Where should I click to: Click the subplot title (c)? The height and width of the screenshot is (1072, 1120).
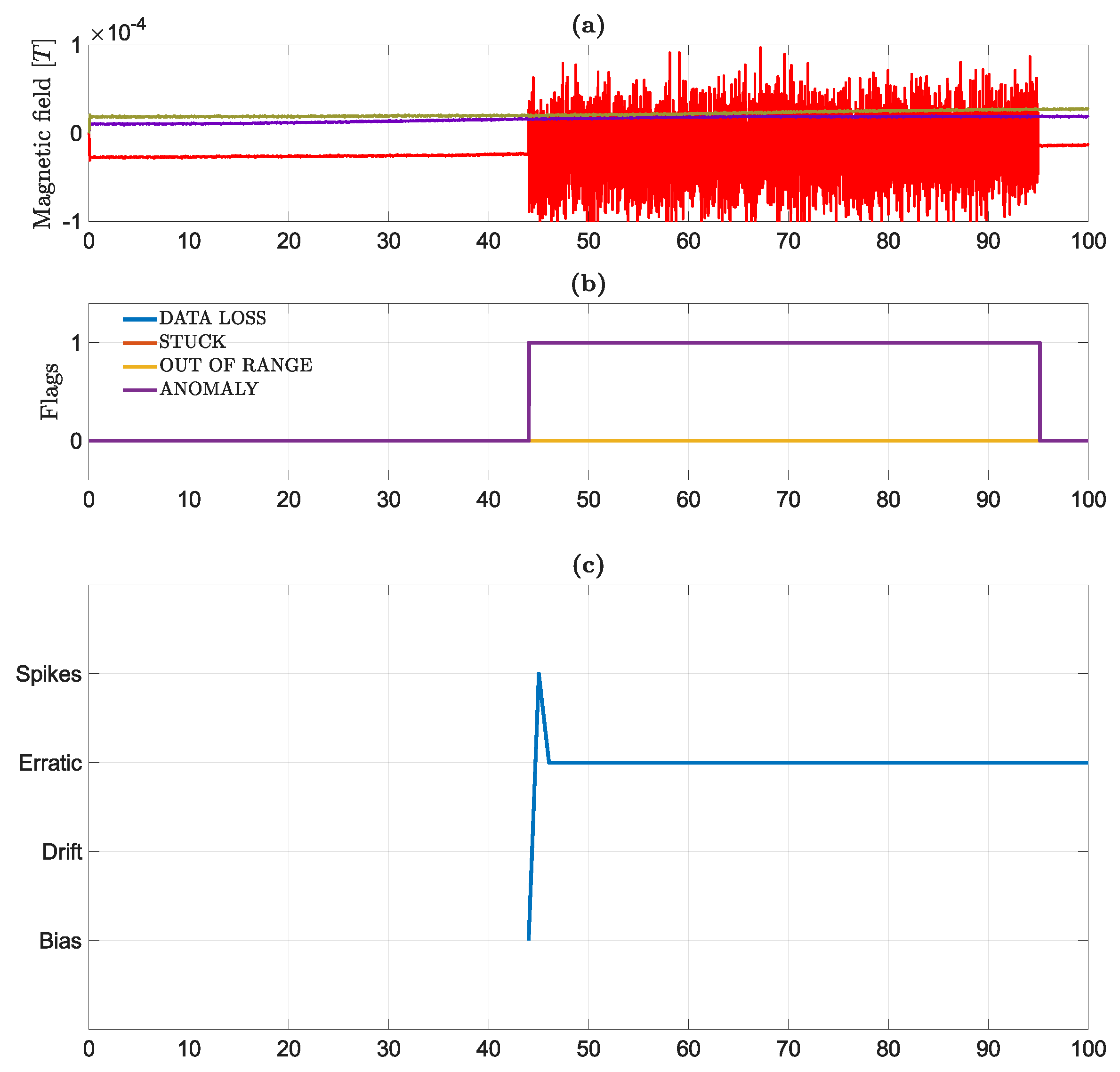[x=588, y=565]
